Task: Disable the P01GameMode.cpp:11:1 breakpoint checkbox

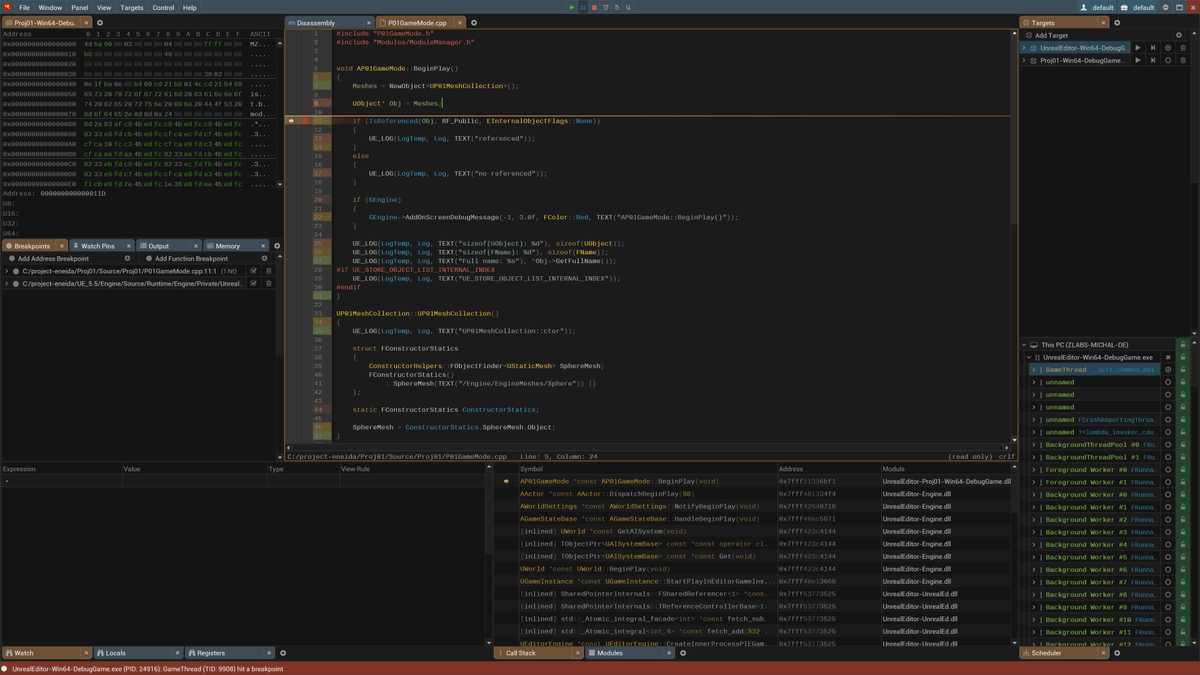Action: [x=253, y=271]
